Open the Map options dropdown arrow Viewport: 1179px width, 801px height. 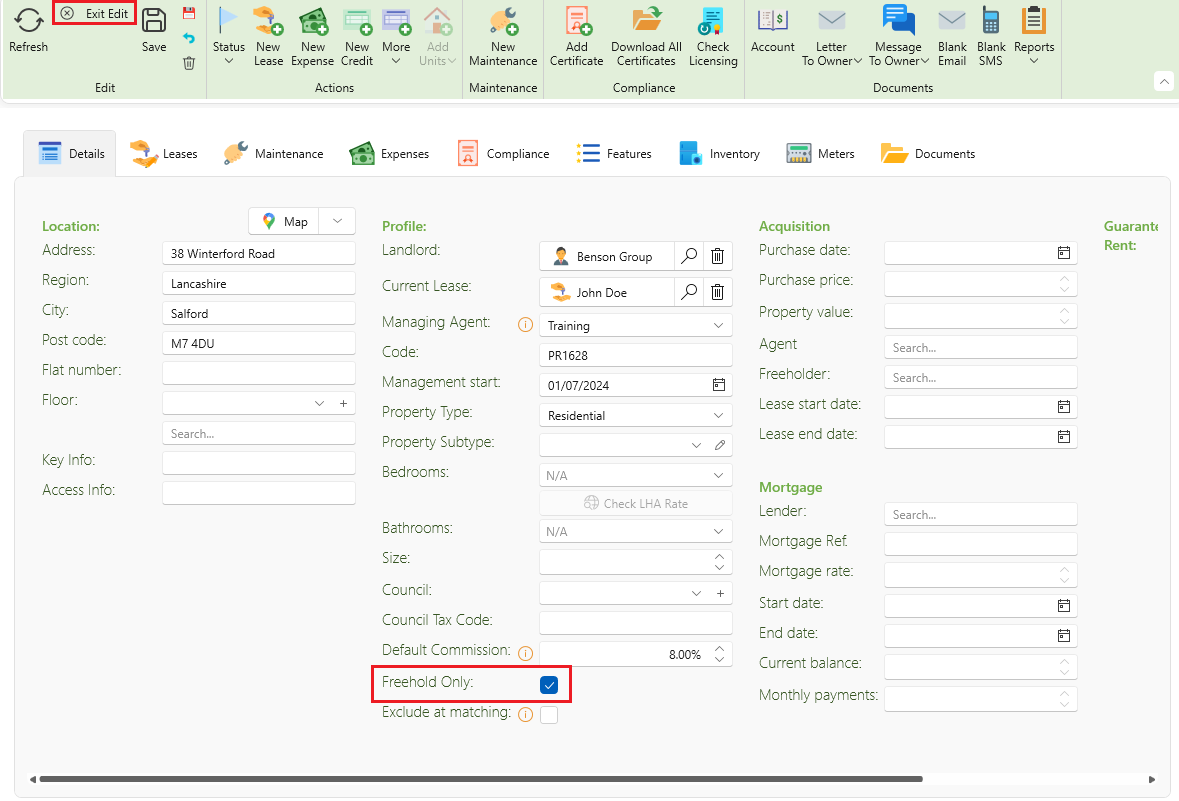pos(337,221)
